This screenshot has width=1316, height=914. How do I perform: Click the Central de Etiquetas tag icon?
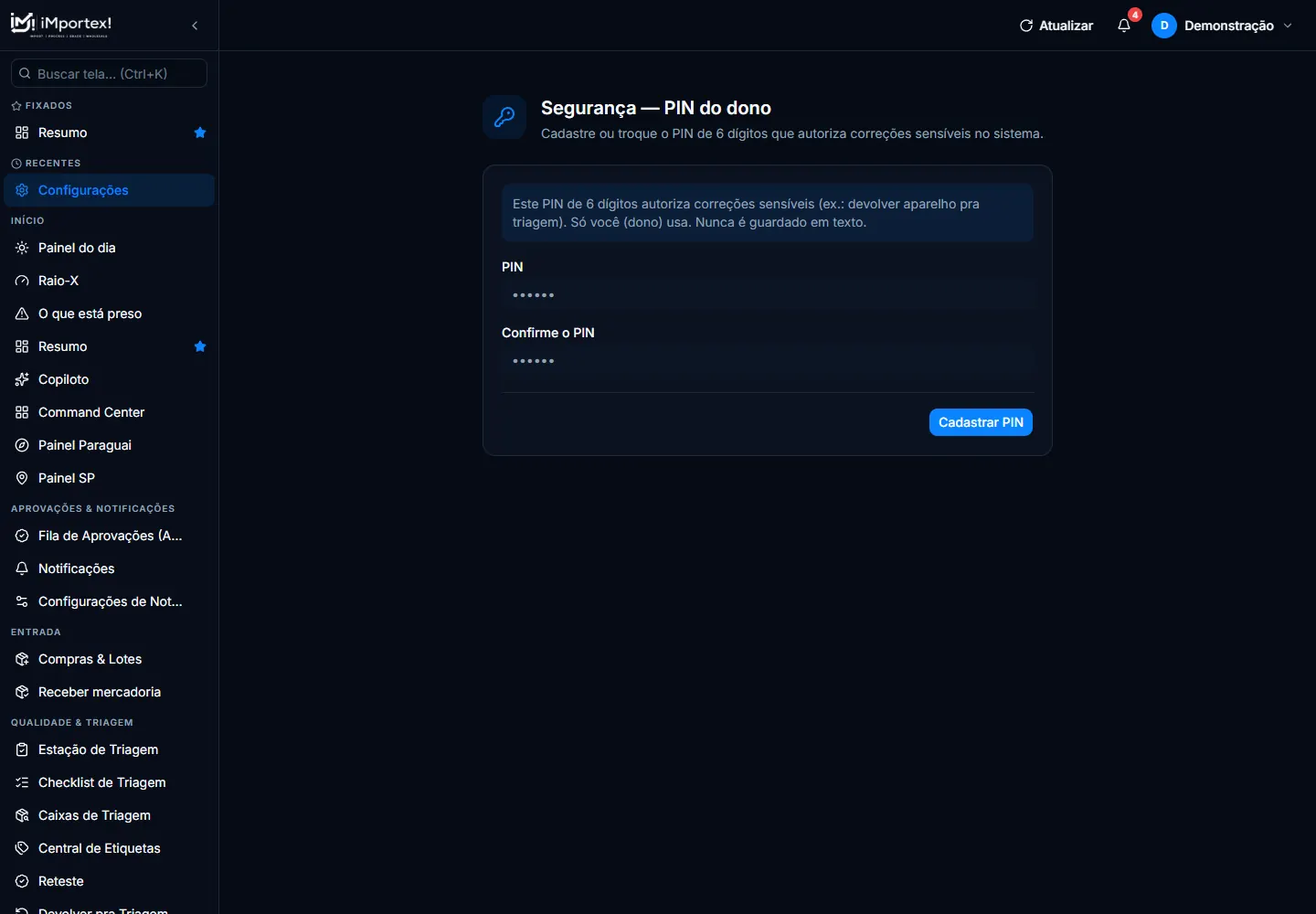click(x=22, y=848)
